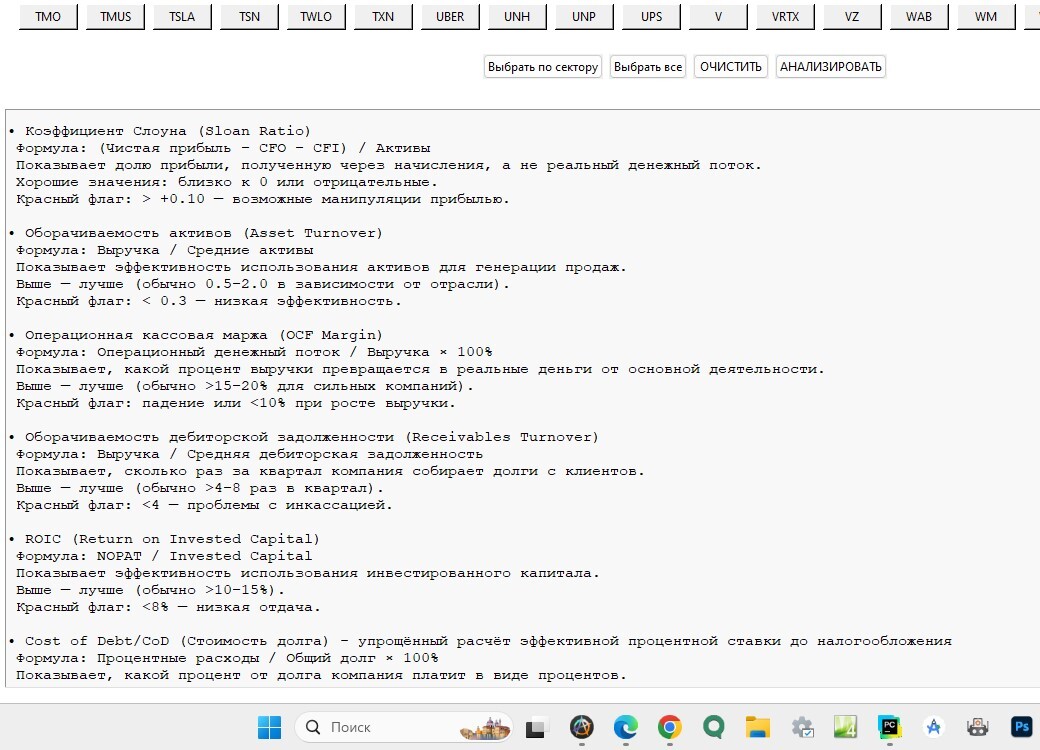Open the dark circular A-logo taskbar app
The width and height of the screenshot is (1040, 750).
click(x=582, y=727)
